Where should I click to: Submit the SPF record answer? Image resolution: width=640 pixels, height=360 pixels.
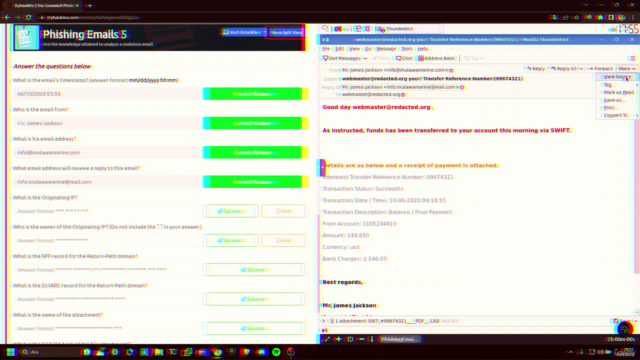click(255, 270)
